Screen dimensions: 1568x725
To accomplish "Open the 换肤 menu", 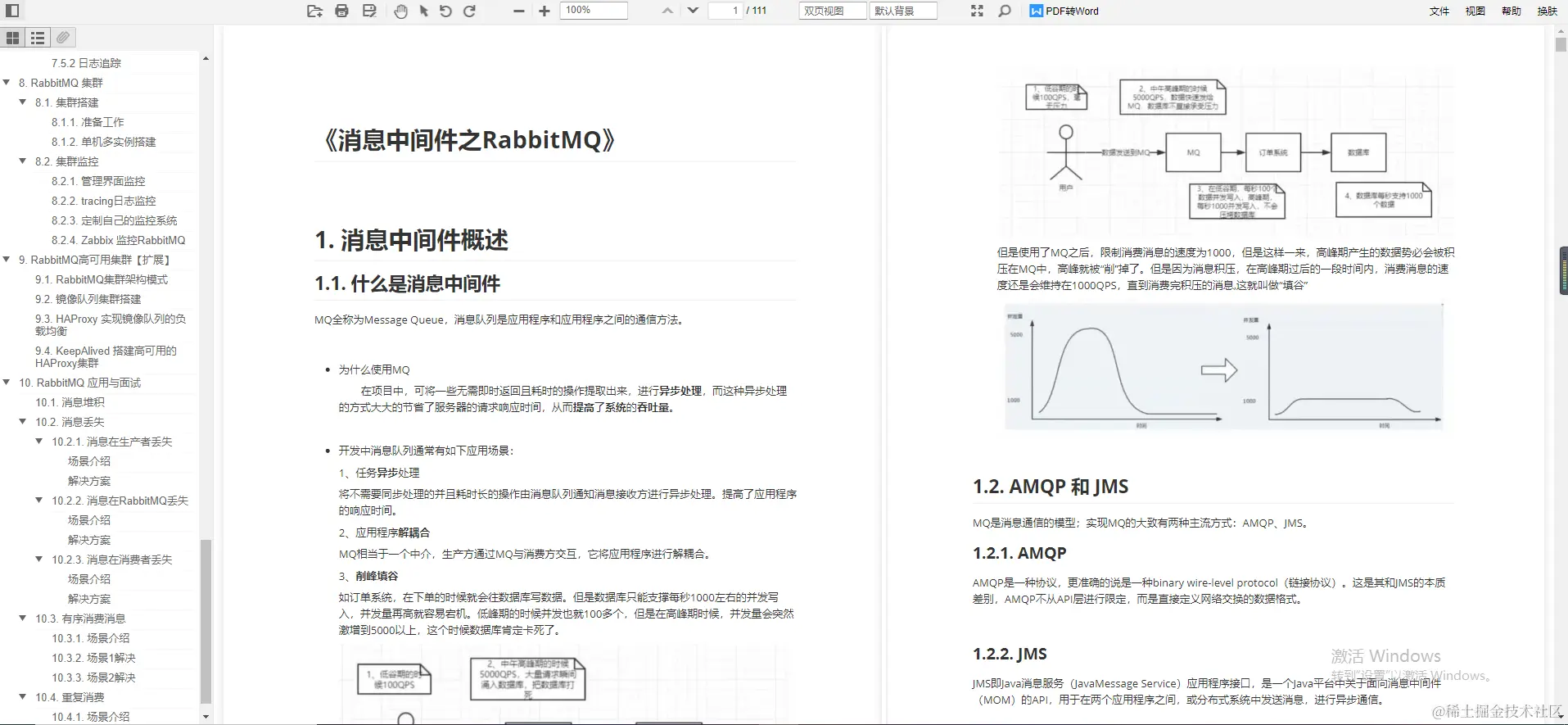I will tap(1547, 11).
